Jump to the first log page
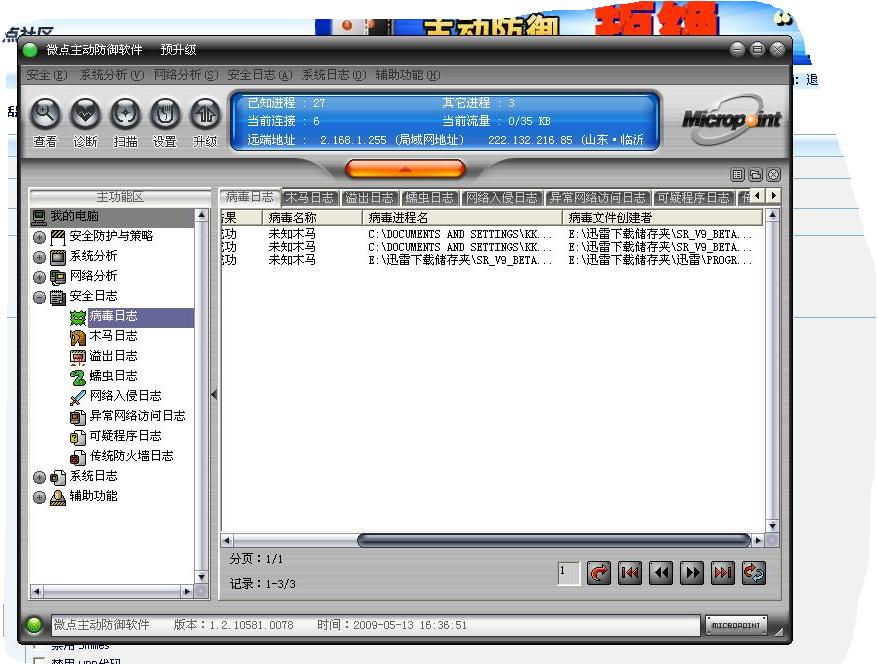The width and height of the screenshot is (878, 666). coord(629,572)
